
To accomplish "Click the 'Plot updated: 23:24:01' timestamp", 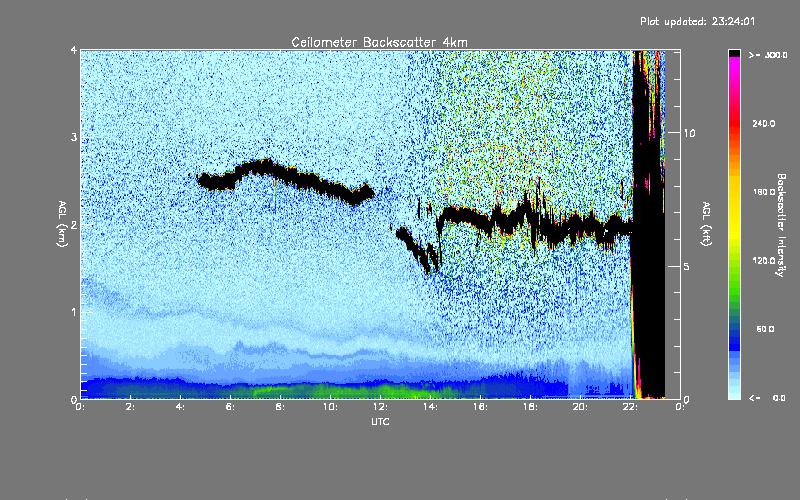I will point(697,21).
